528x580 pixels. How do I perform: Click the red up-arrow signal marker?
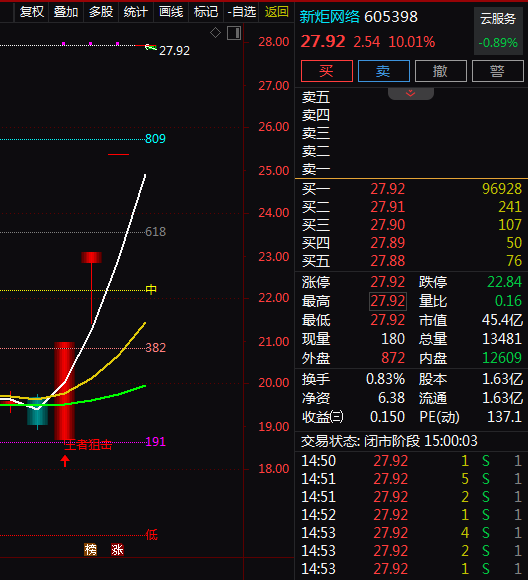(x=65, y=461)
